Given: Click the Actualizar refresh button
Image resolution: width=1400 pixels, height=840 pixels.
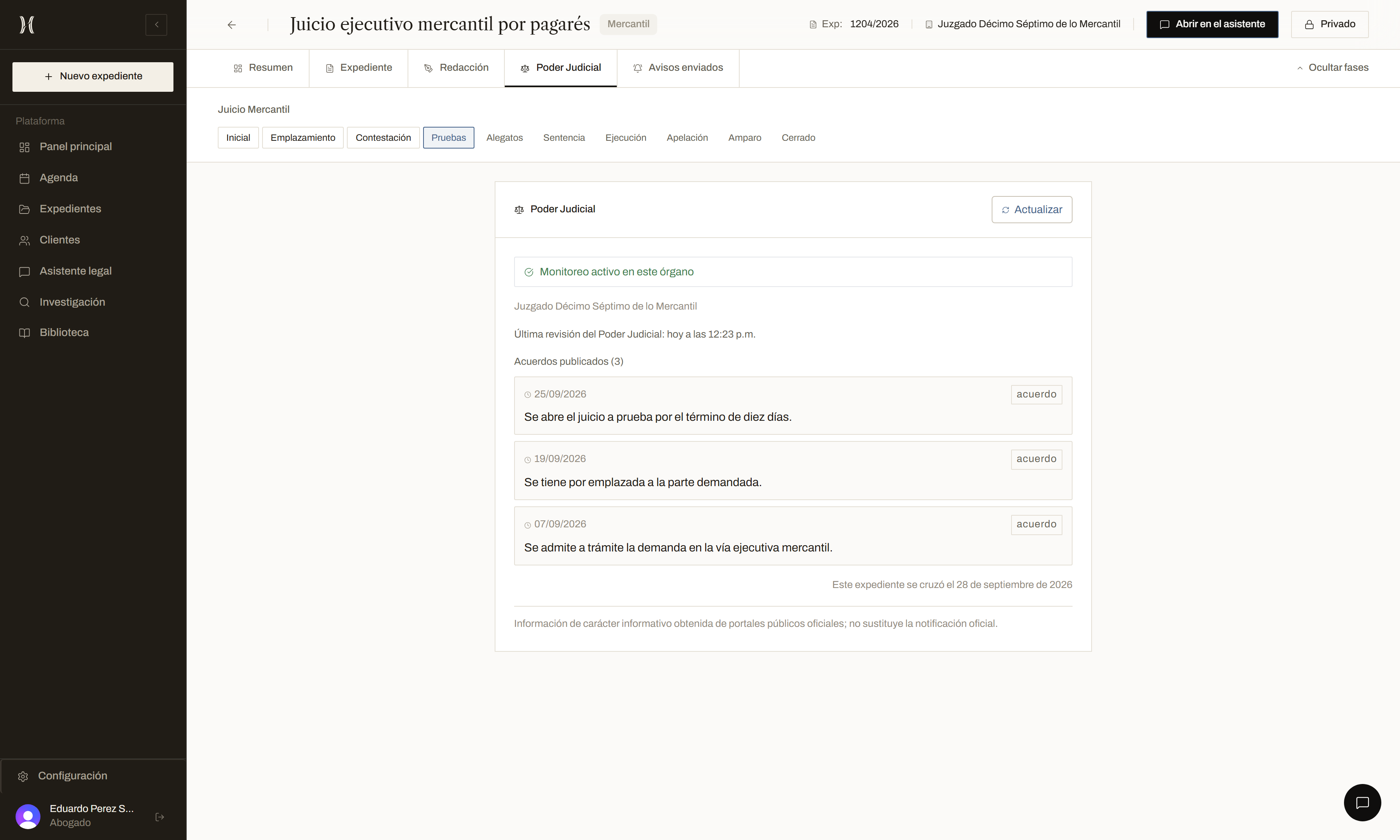Looking at the screenshot, I should click(x=1032, y=210).
